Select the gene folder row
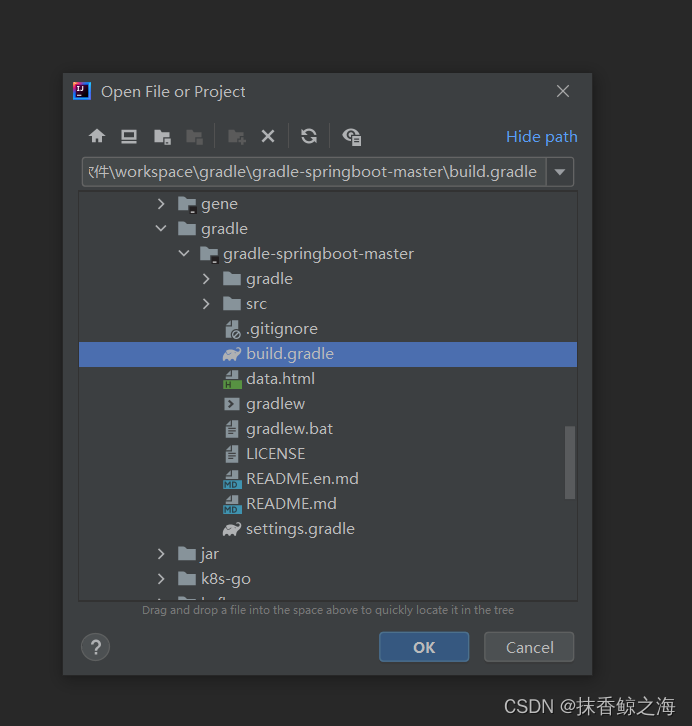This screenshot has height=726, width=692. tap(328, 204)
